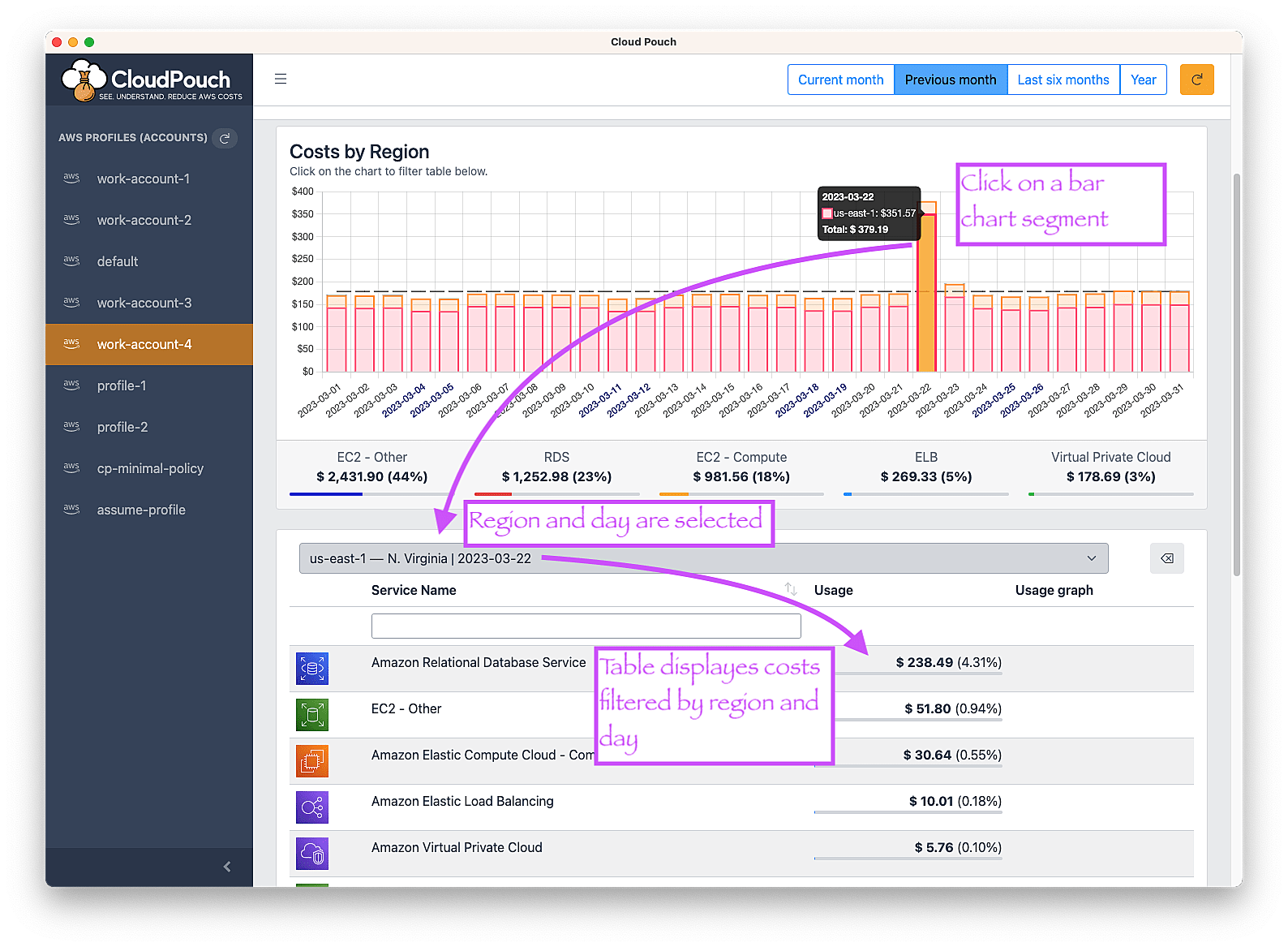Click the aws icon beside work-account-3
This screenshot has width=1288, height=947.
71,302
